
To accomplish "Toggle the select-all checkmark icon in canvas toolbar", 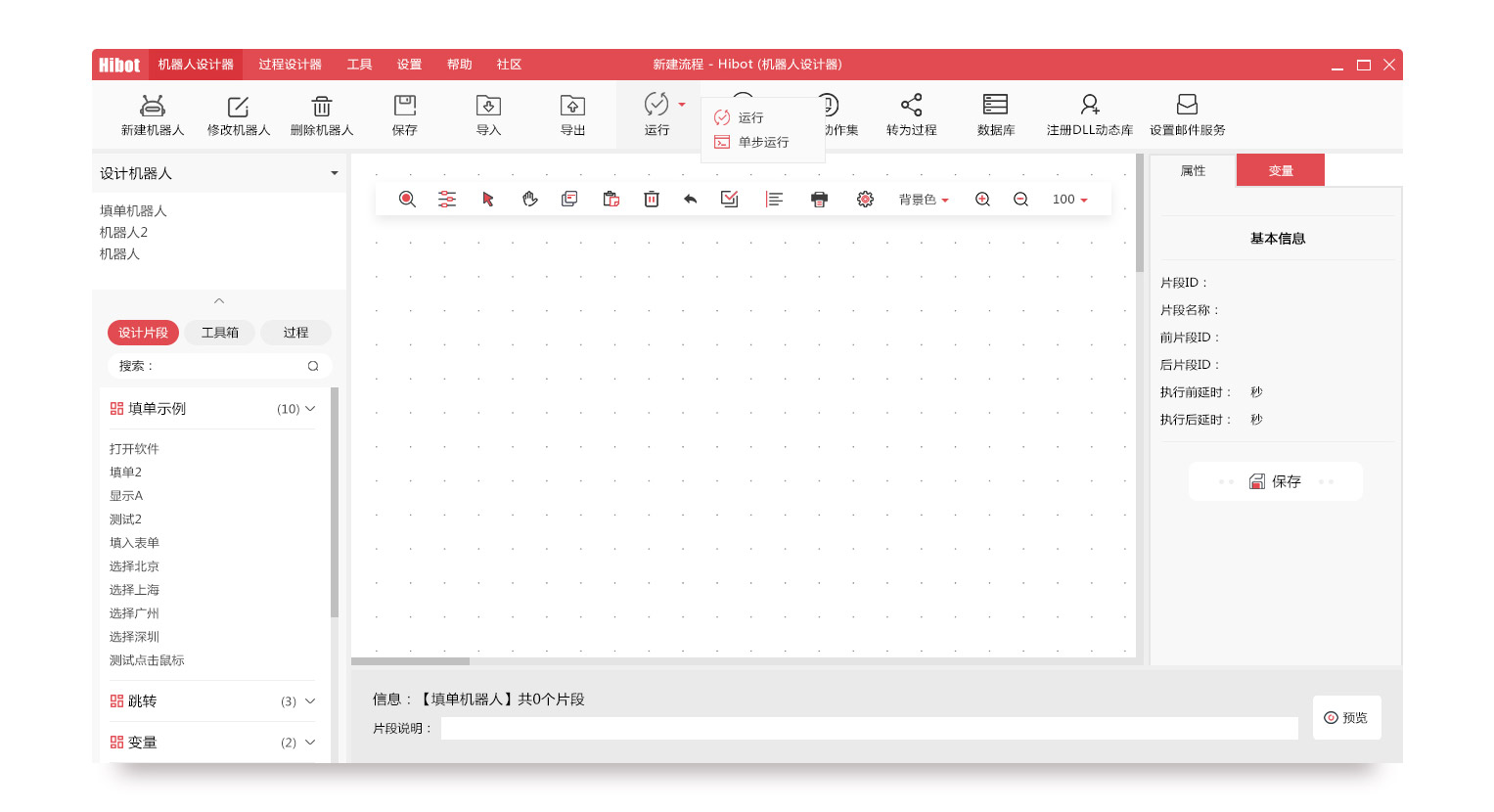I will (730, 200).
